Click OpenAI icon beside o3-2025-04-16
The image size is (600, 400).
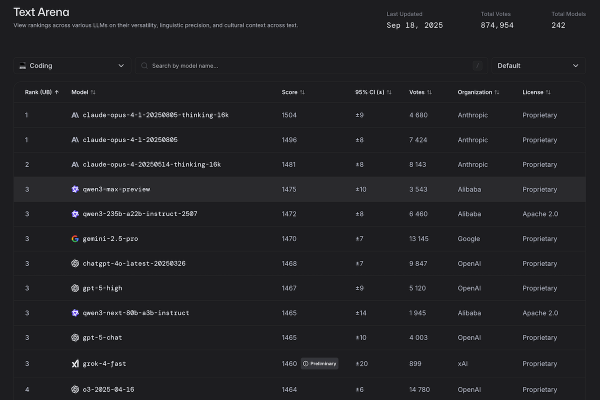[x=75, y=389]
